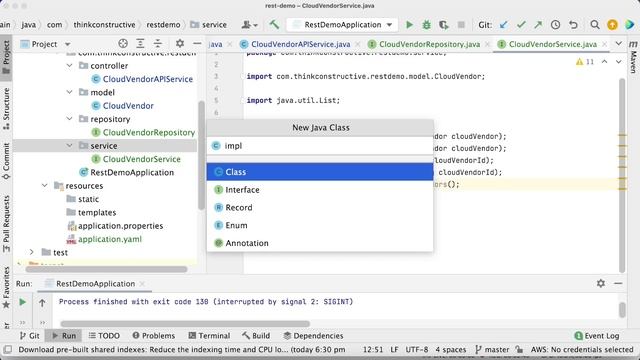Open the Dependencies tool window
Viewport: 640px width, 360px height.
[x=313, y=336]
